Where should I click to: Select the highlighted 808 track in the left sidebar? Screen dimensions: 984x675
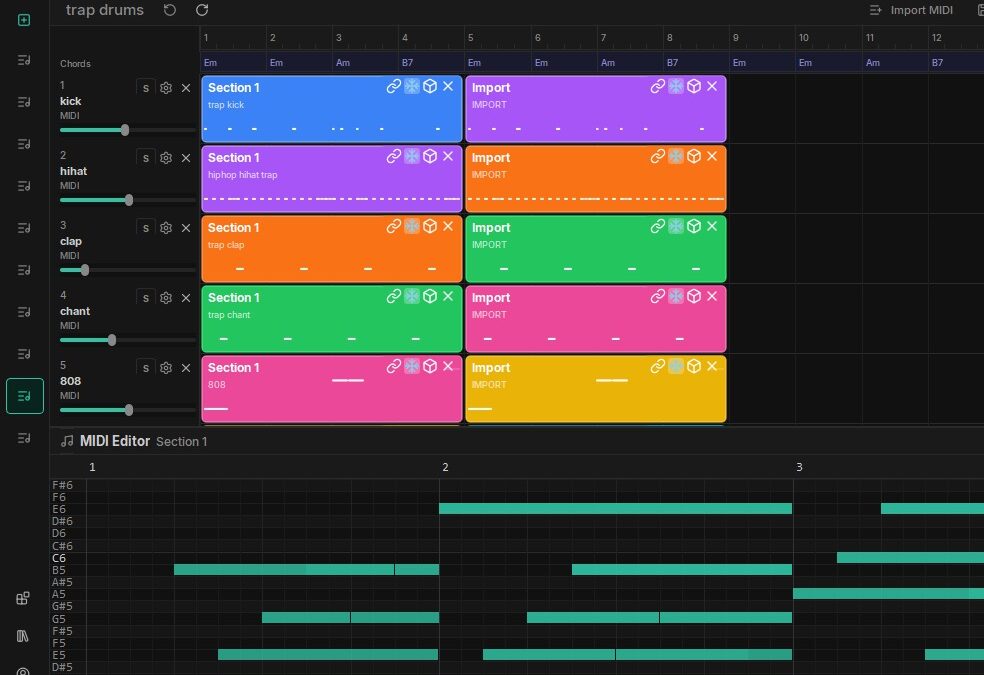(23, 395)
